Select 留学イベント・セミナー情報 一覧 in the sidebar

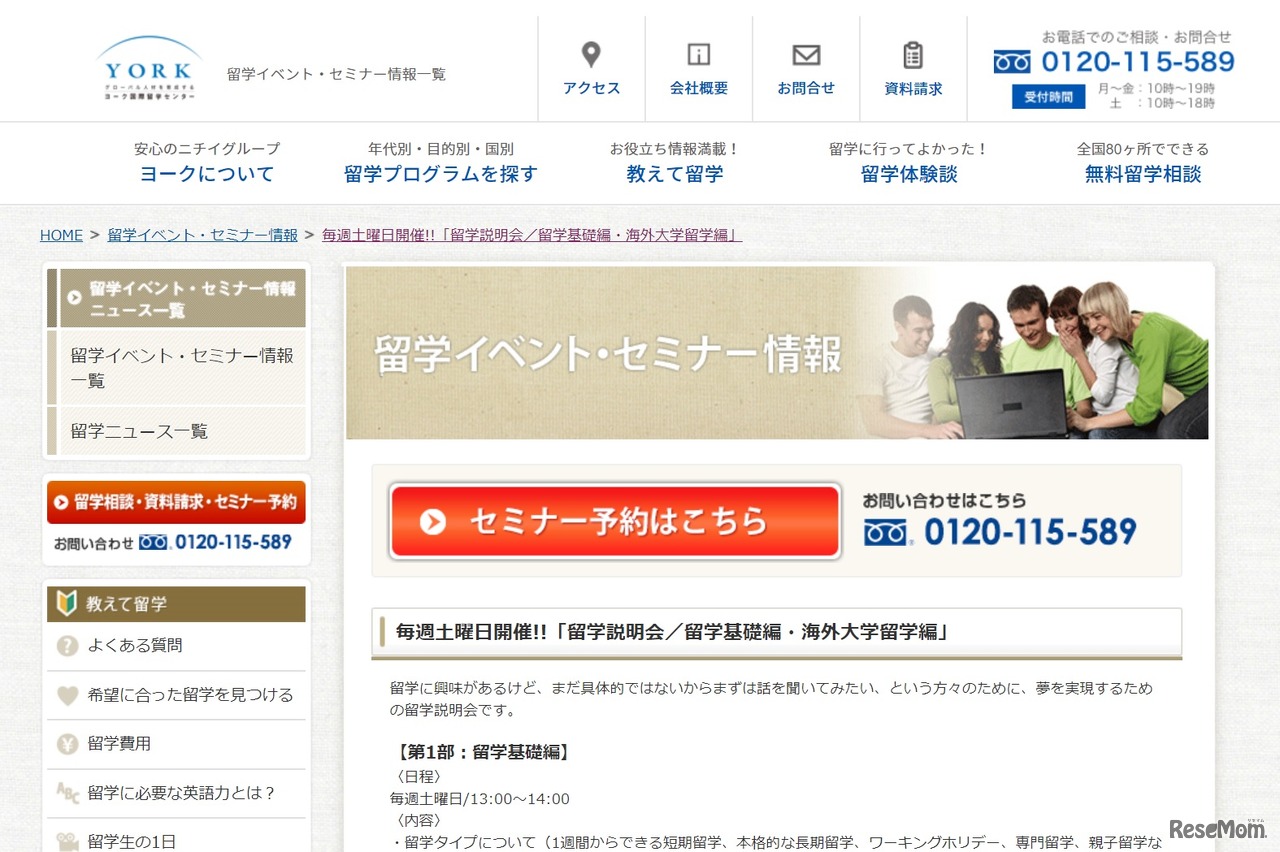point(176,368)
